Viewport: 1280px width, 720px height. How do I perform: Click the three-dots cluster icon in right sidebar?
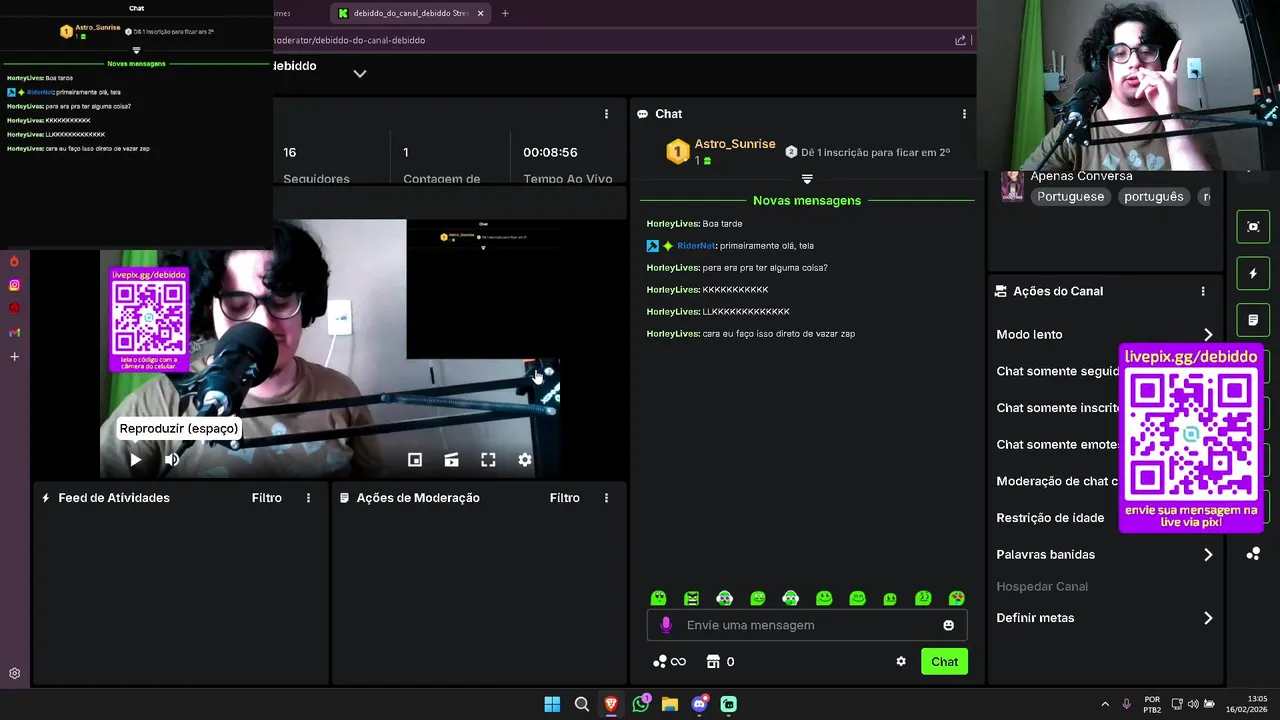pos(1253,553)
